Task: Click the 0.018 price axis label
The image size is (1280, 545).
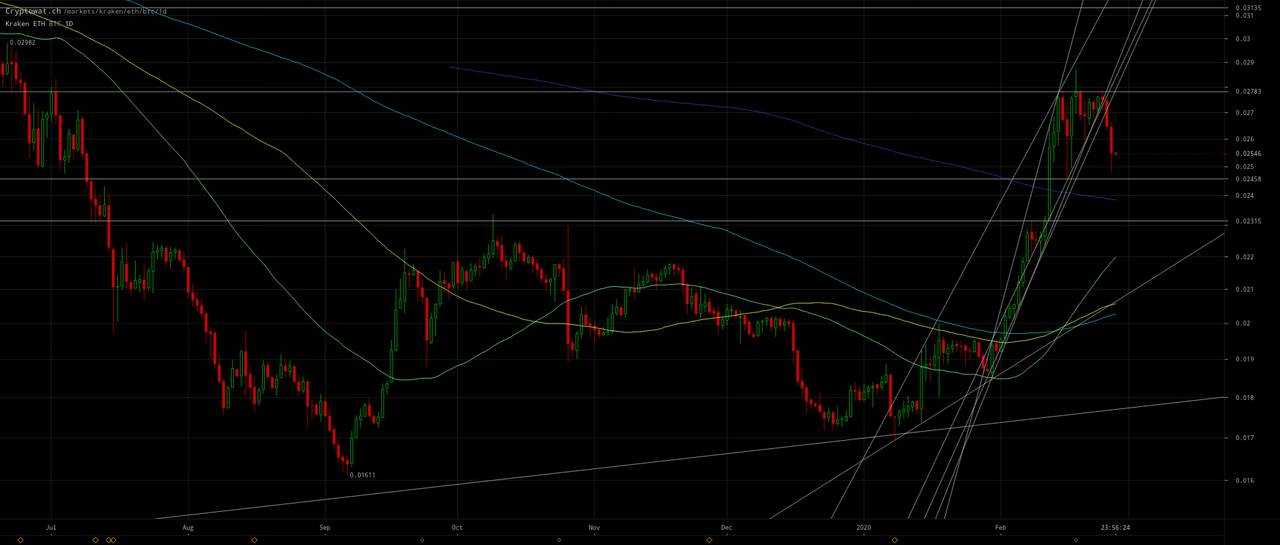Action: tap(1244, 398)
